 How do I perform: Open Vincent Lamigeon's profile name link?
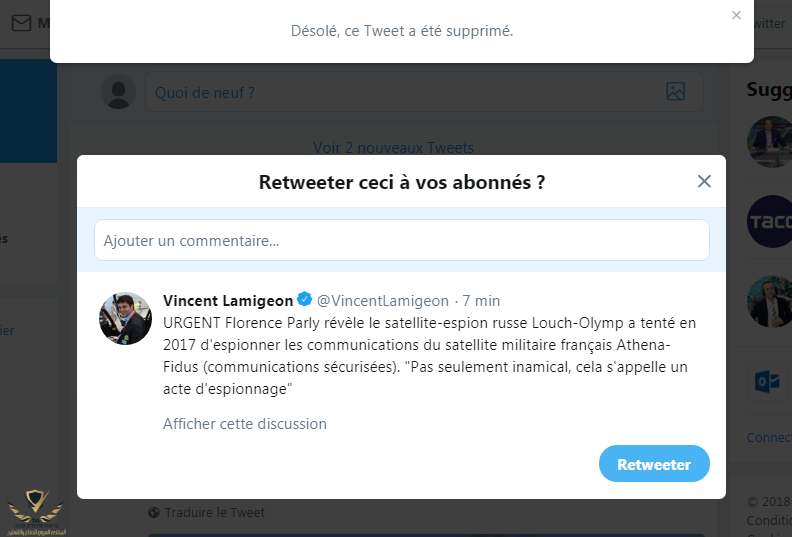click(x=228, y=300)
